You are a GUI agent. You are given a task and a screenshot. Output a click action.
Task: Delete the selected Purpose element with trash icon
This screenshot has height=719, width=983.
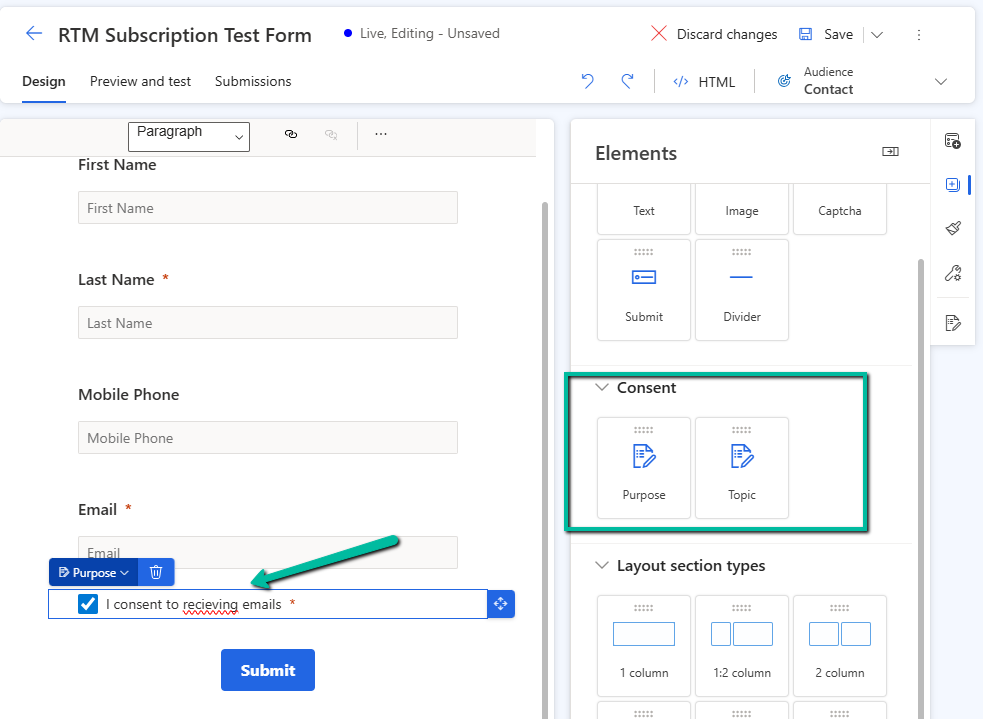pyautogui.click(x=156, y=572)
